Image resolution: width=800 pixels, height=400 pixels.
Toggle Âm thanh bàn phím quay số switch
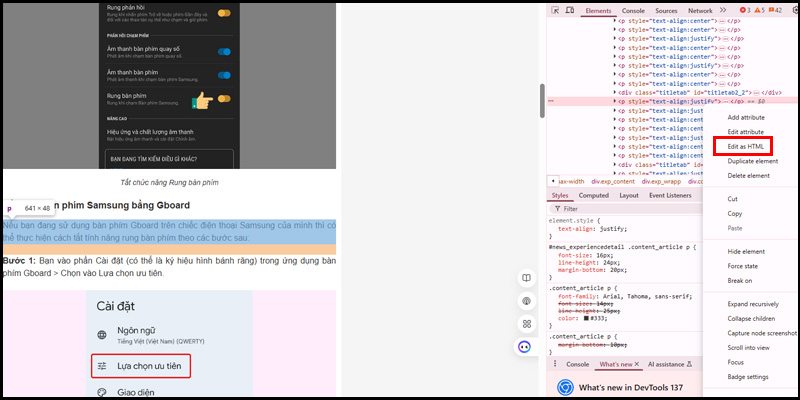[x=224, y=52]
